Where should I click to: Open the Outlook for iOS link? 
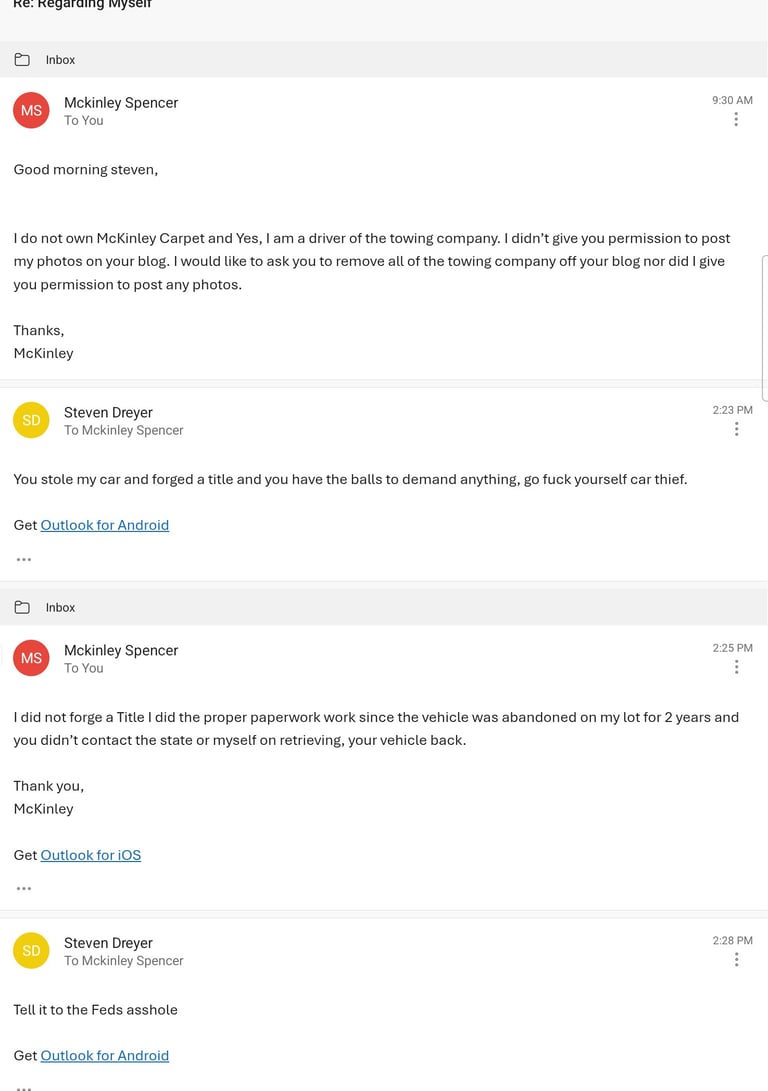(90, 855)
